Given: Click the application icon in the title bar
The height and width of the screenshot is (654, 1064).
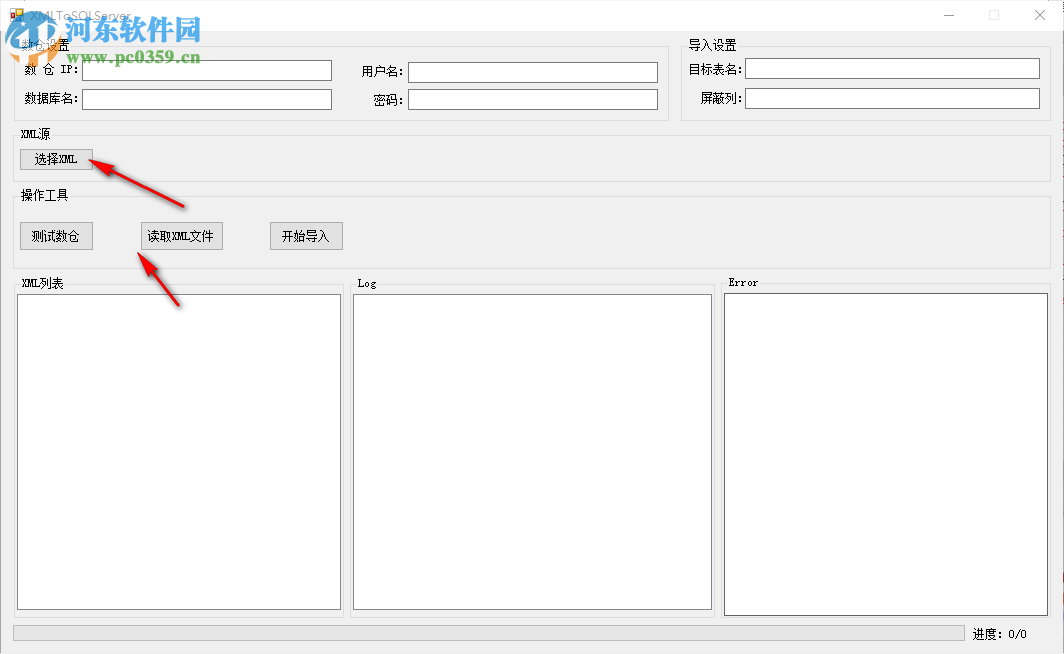Looking at the screenshot, I should 17,15.
